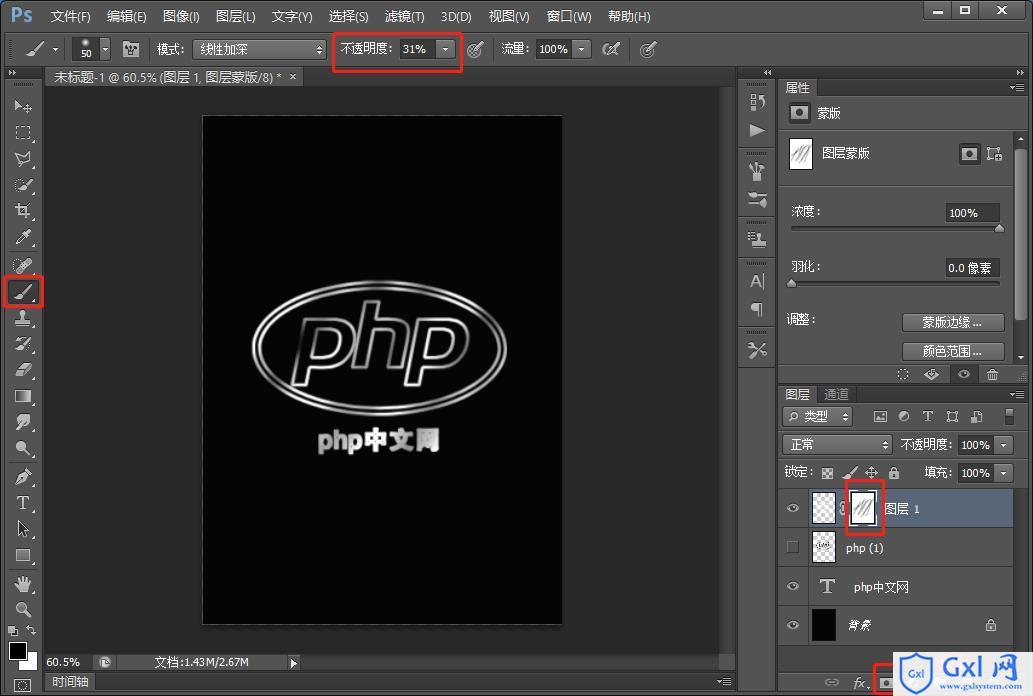The image size is (1033, 696).
Task: Open the flow 100% dropdown arrow
Action: [581, 49]
